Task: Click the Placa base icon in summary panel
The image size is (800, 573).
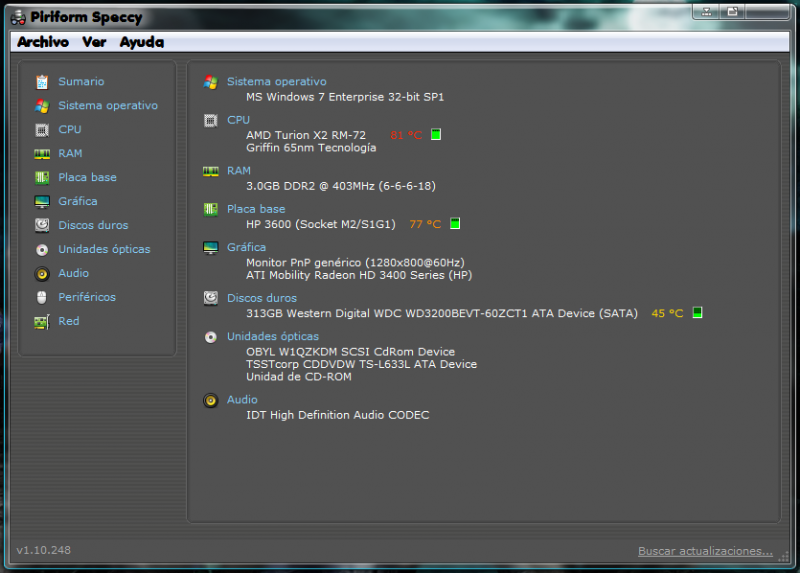Action: [211, 209]
